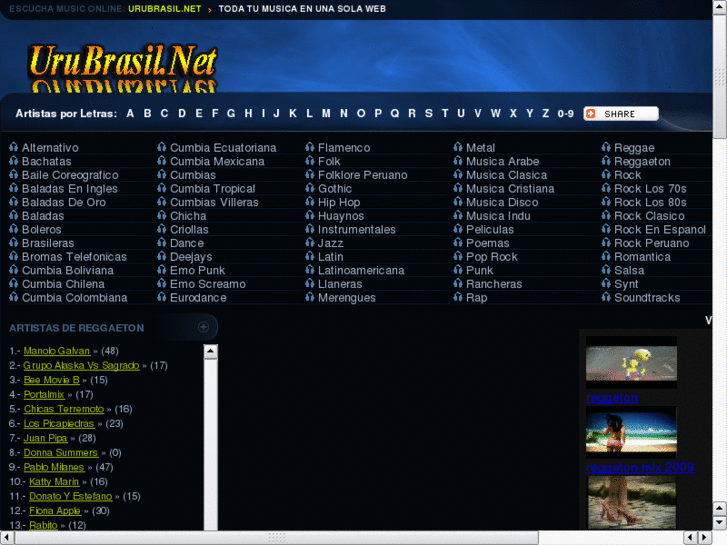Open the Rock En Espanol genre
This screenshot has width=727, height=545.
(660, 229)
